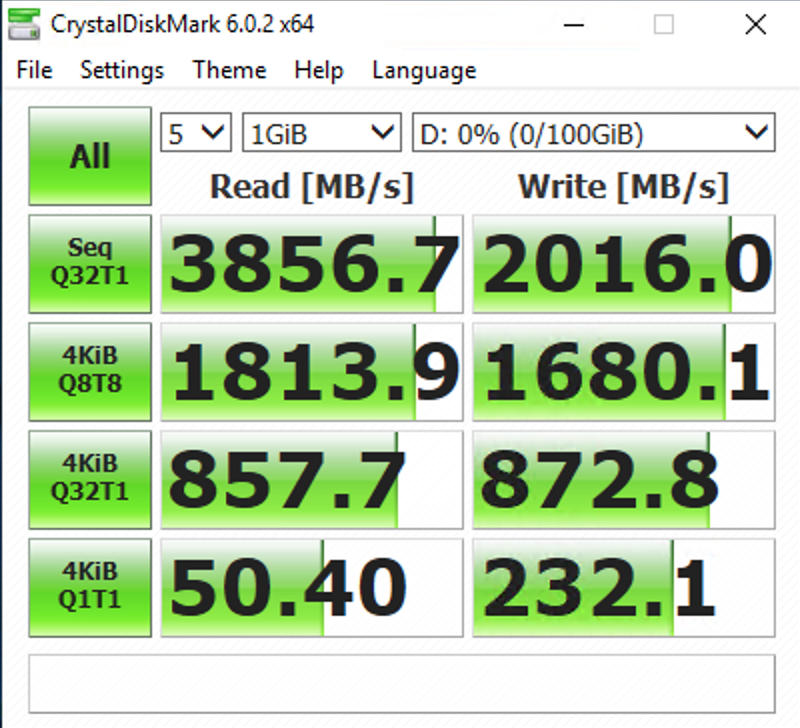Start the Seq Q32T1 test
The height and width of the screenshot is (728, 800).
click(90, 264)
